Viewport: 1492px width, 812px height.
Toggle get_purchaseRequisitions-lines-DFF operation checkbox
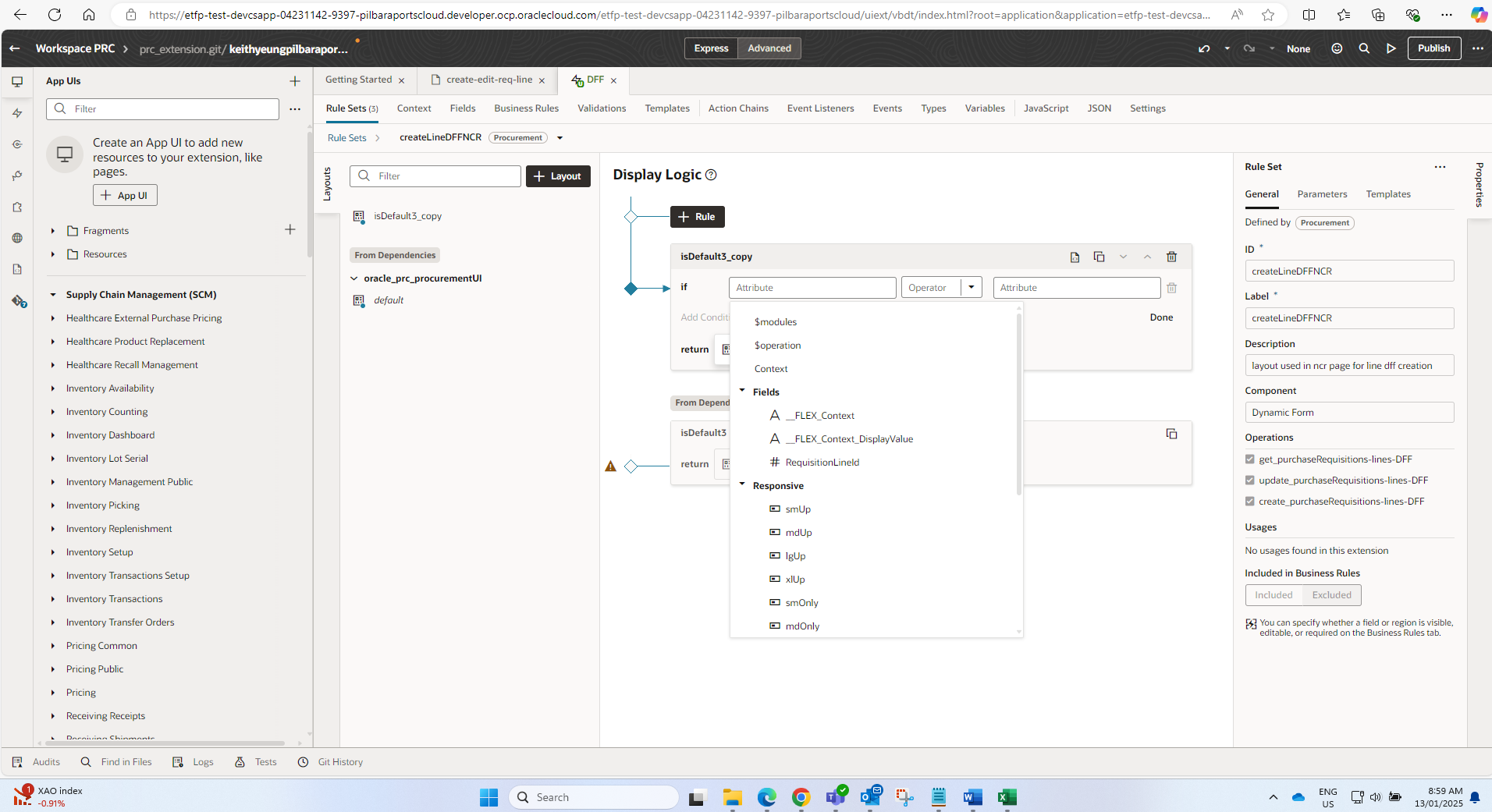click(1250, 459)
